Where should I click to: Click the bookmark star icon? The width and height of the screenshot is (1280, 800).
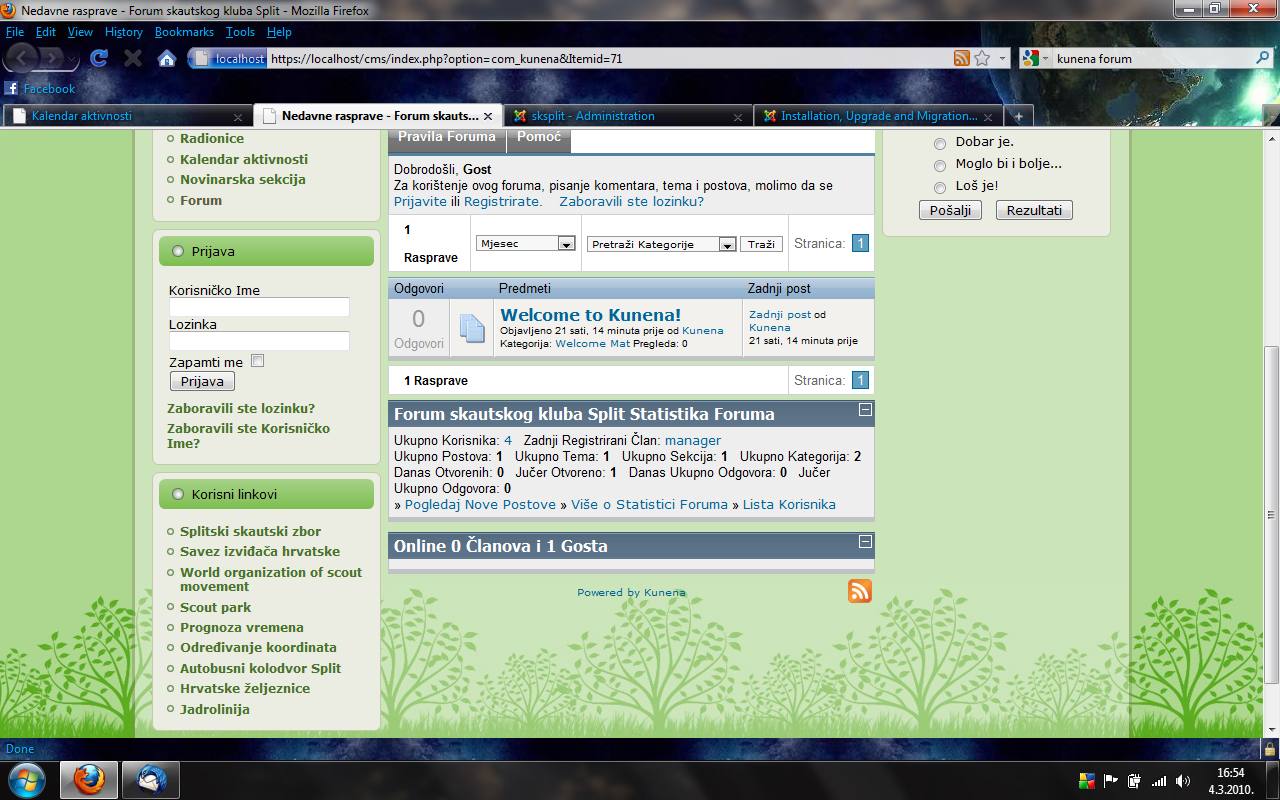pyautogui.click(x=982, y=58)
